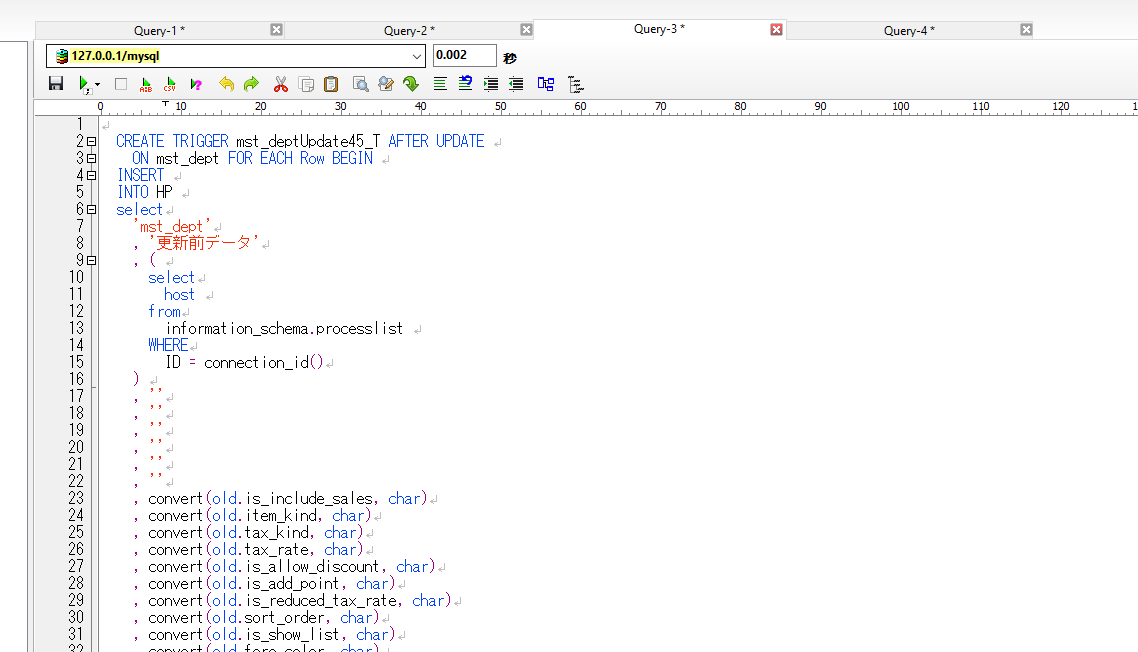The width and height of the screenshot is (1138, 652).
Task: Collapse the INSERT fold on line 4
Action: point(91,175)
